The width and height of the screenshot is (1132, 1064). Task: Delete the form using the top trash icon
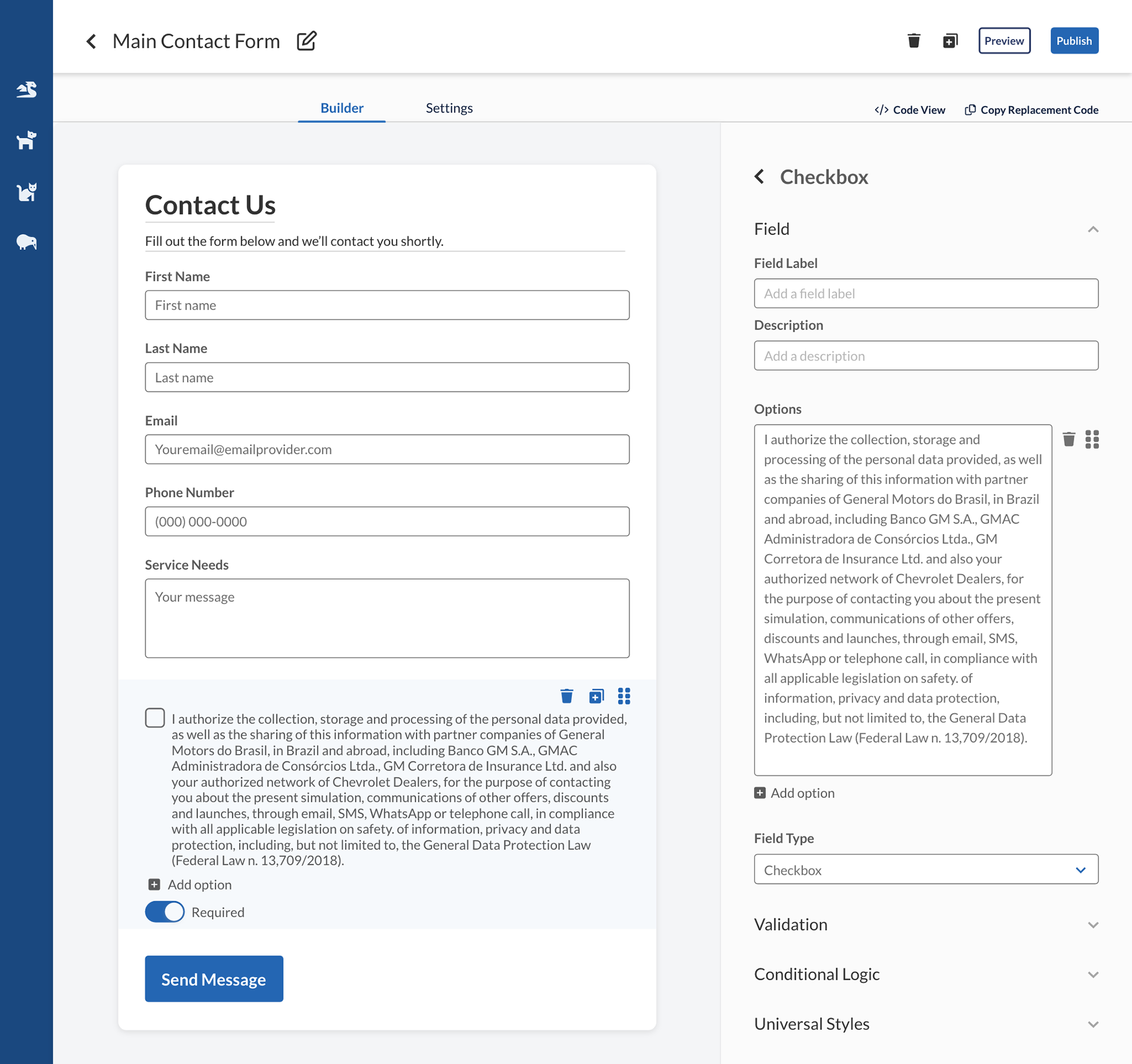pos(914,41)
